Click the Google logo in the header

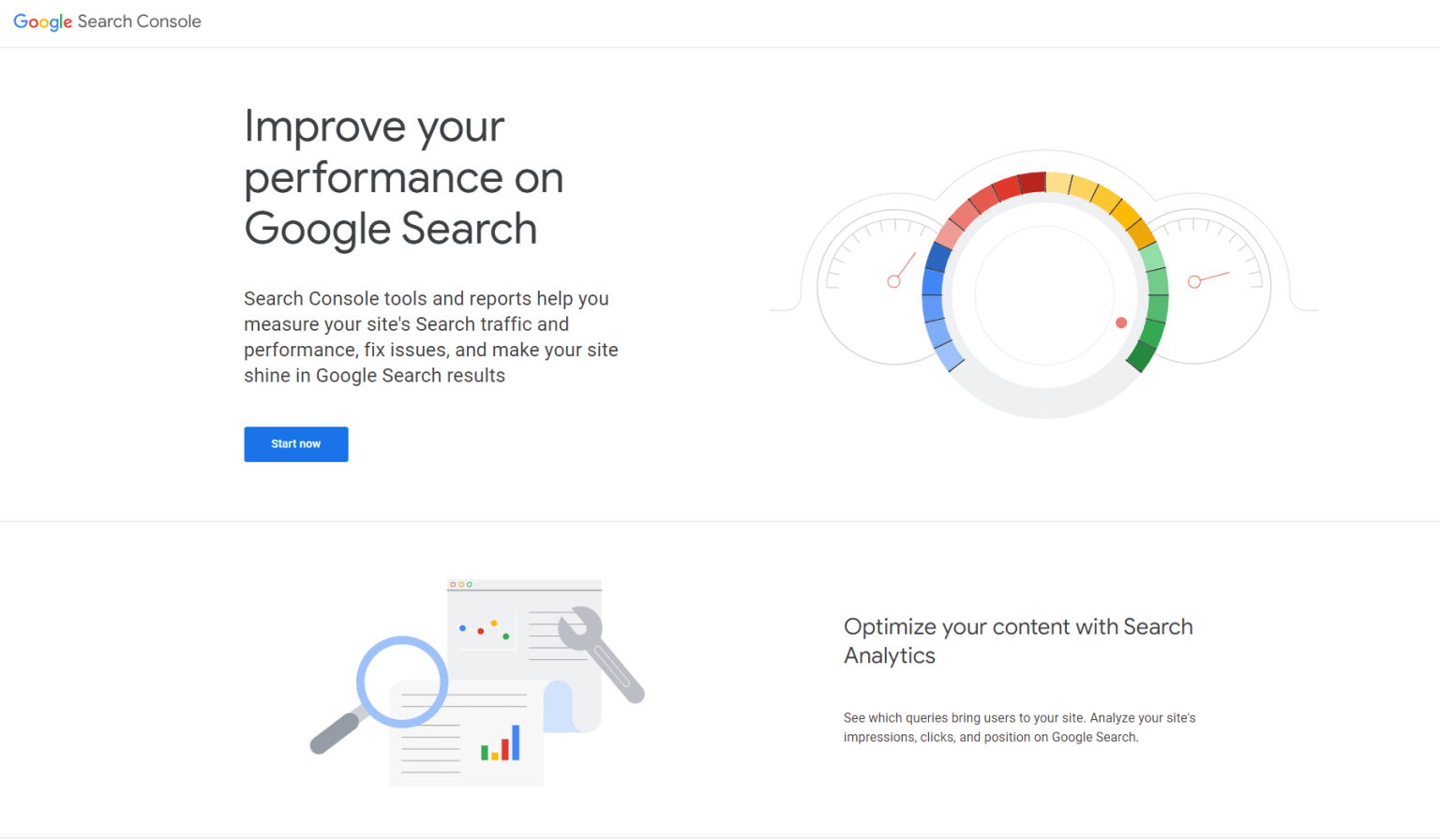[x=42, y=22]
